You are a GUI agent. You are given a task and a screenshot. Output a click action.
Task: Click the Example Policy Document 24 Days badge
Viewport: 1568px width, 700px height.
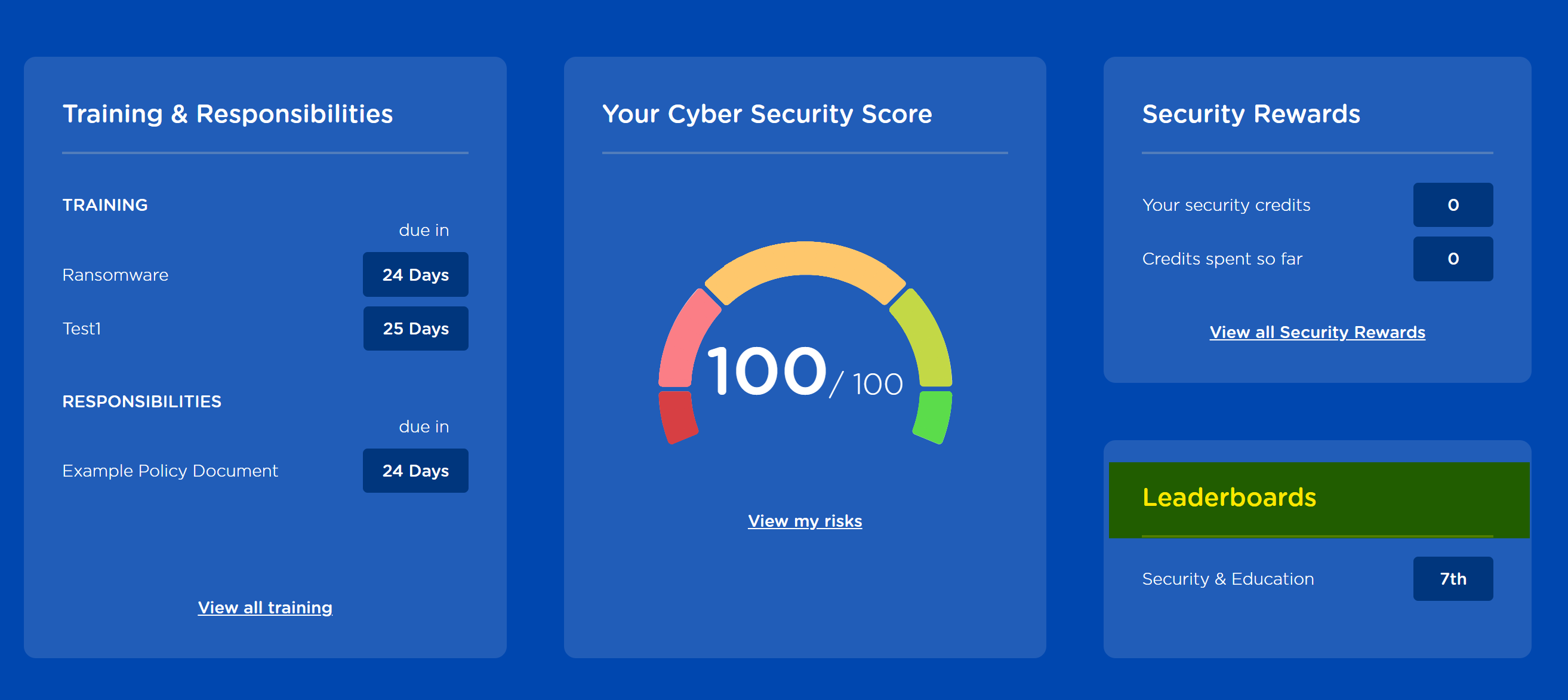coord(416,470)
